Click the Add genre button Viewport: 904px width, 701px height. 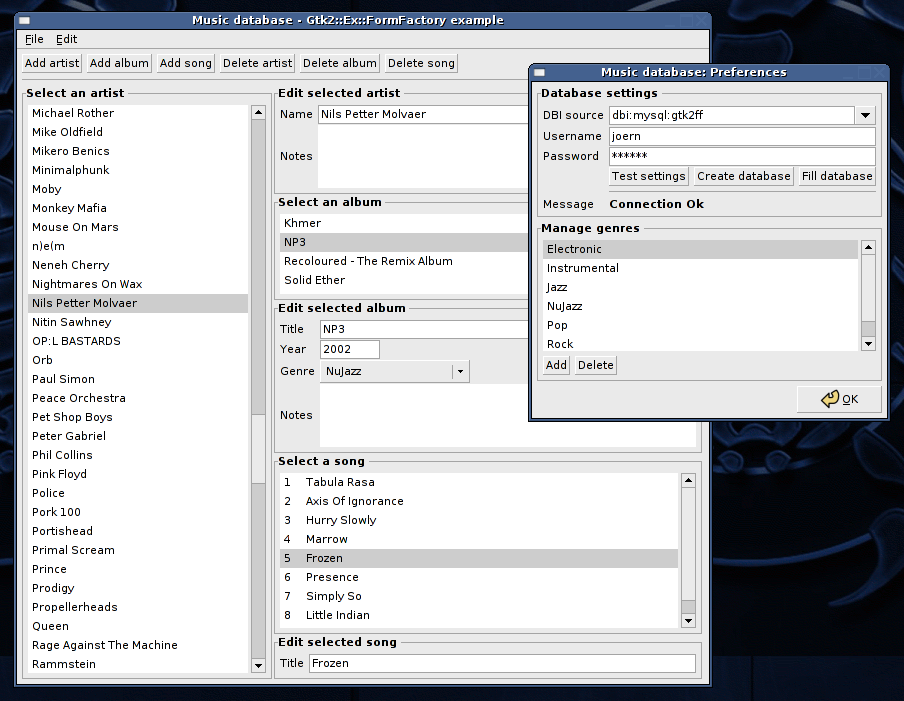coord(556,365)
